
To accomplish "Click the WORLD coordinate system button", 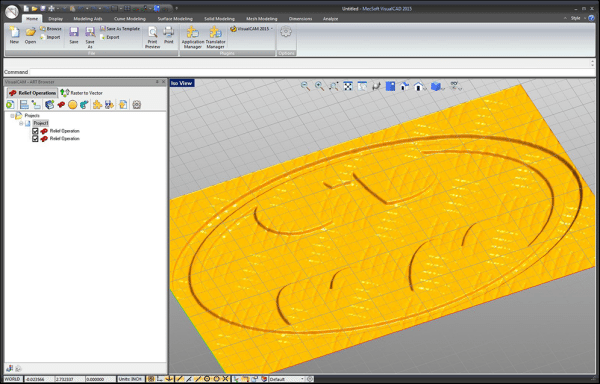I will (x=13, y=379).
